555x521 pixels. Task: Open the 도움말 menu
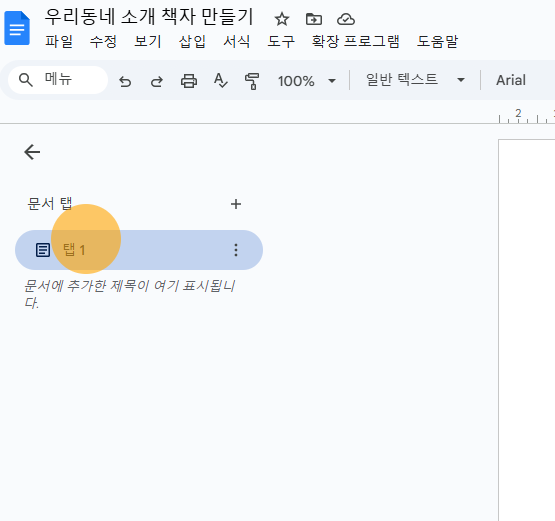[x=437, y=41]
